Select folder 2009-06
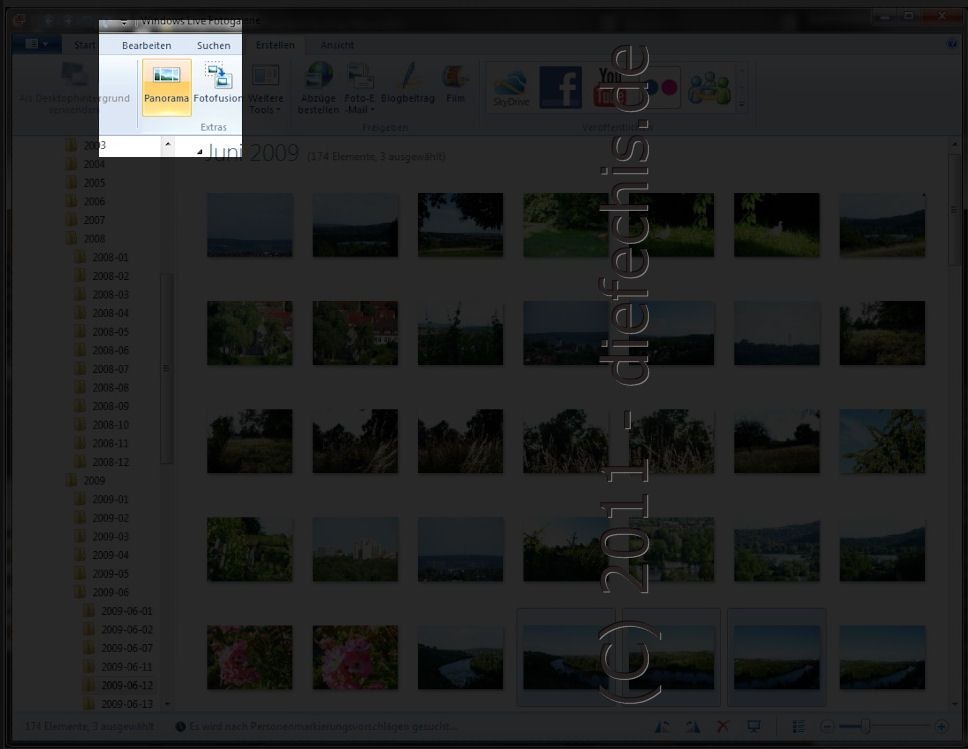968x749 pixels. 111,592
